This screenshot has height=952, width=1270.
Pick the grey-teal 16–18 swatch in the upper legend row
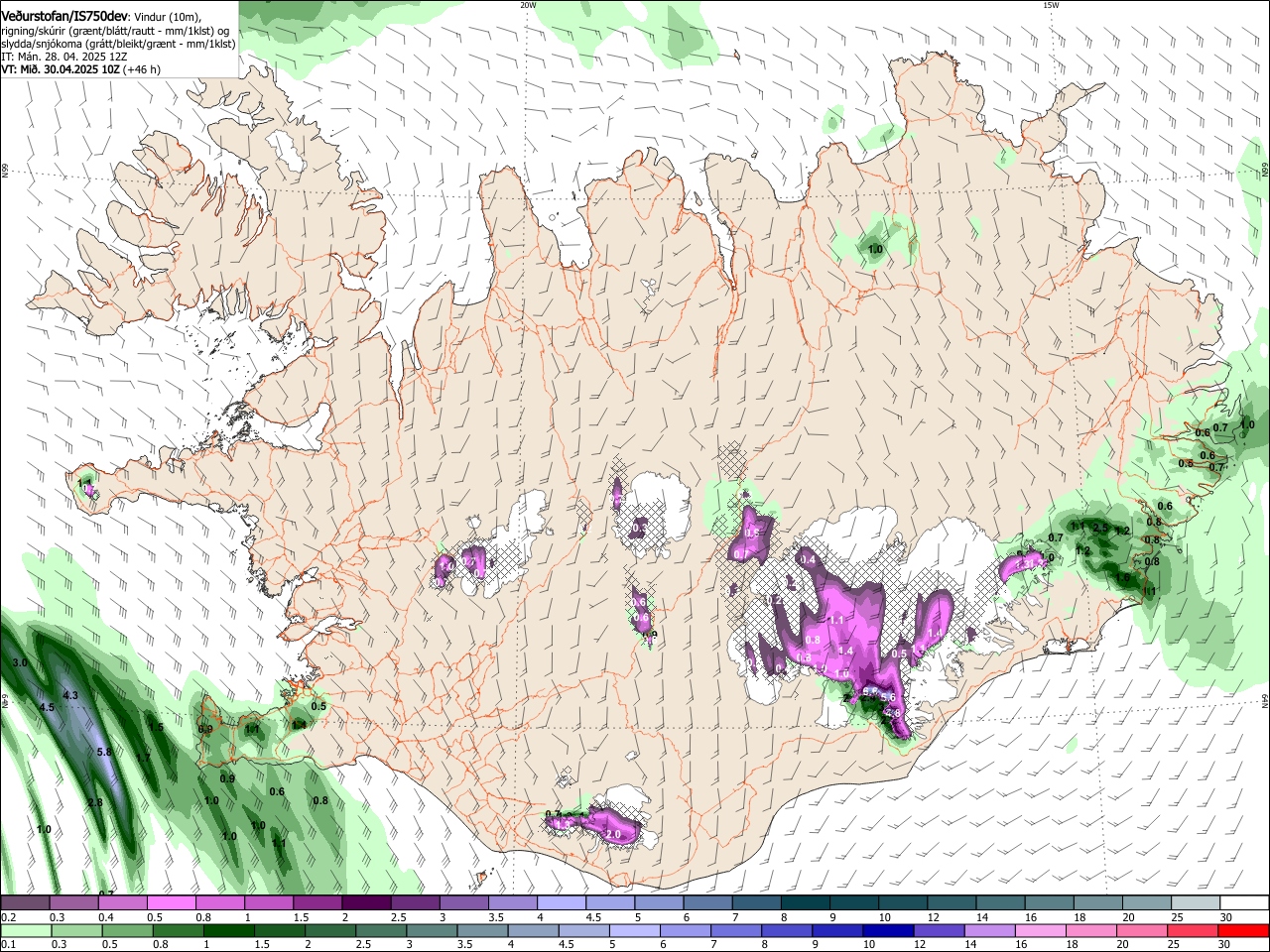point(1048,903)
